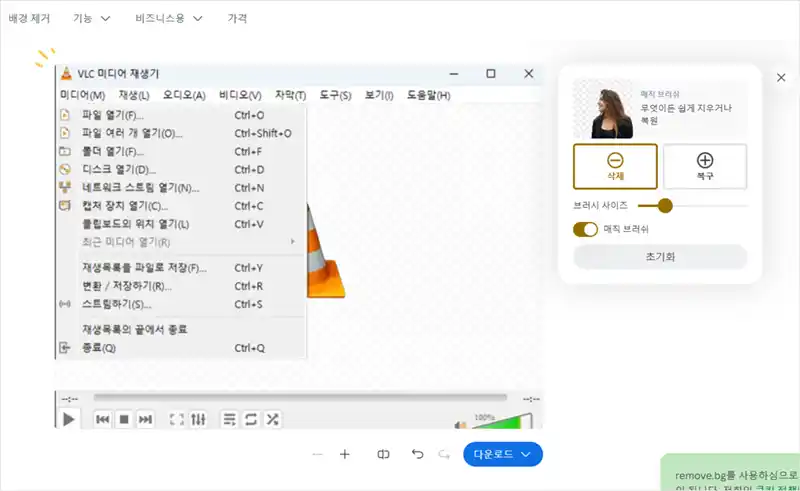
Task: Click the network icon beside 네트워크 스트림
Action: (x=65, y=187)
